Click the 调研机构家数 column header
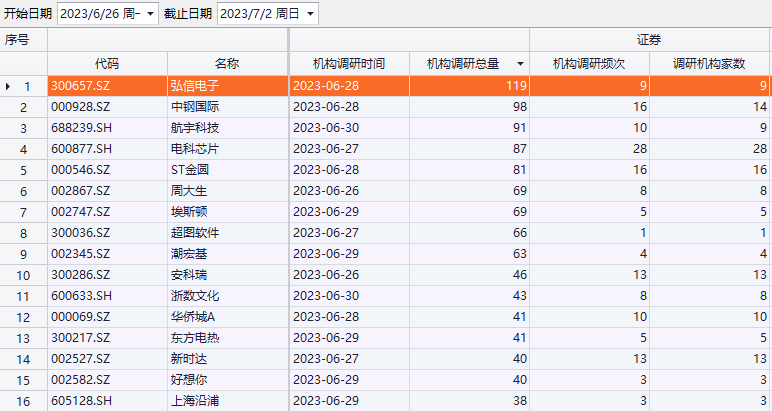Viewport: 772px width, 411px height. (x=709, y=64)
